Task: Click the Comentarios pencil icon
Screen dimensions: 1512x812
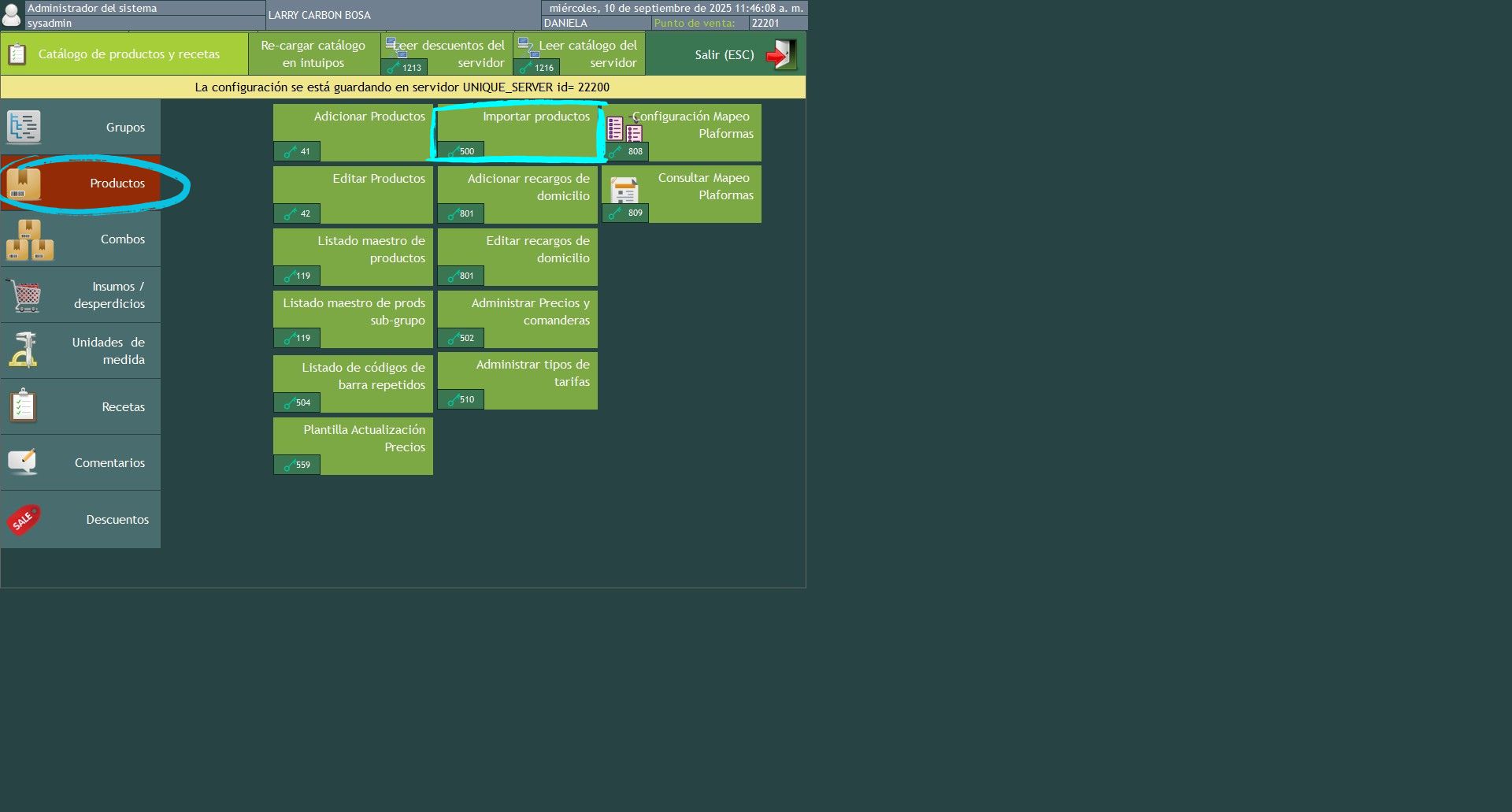Action: 23,462
